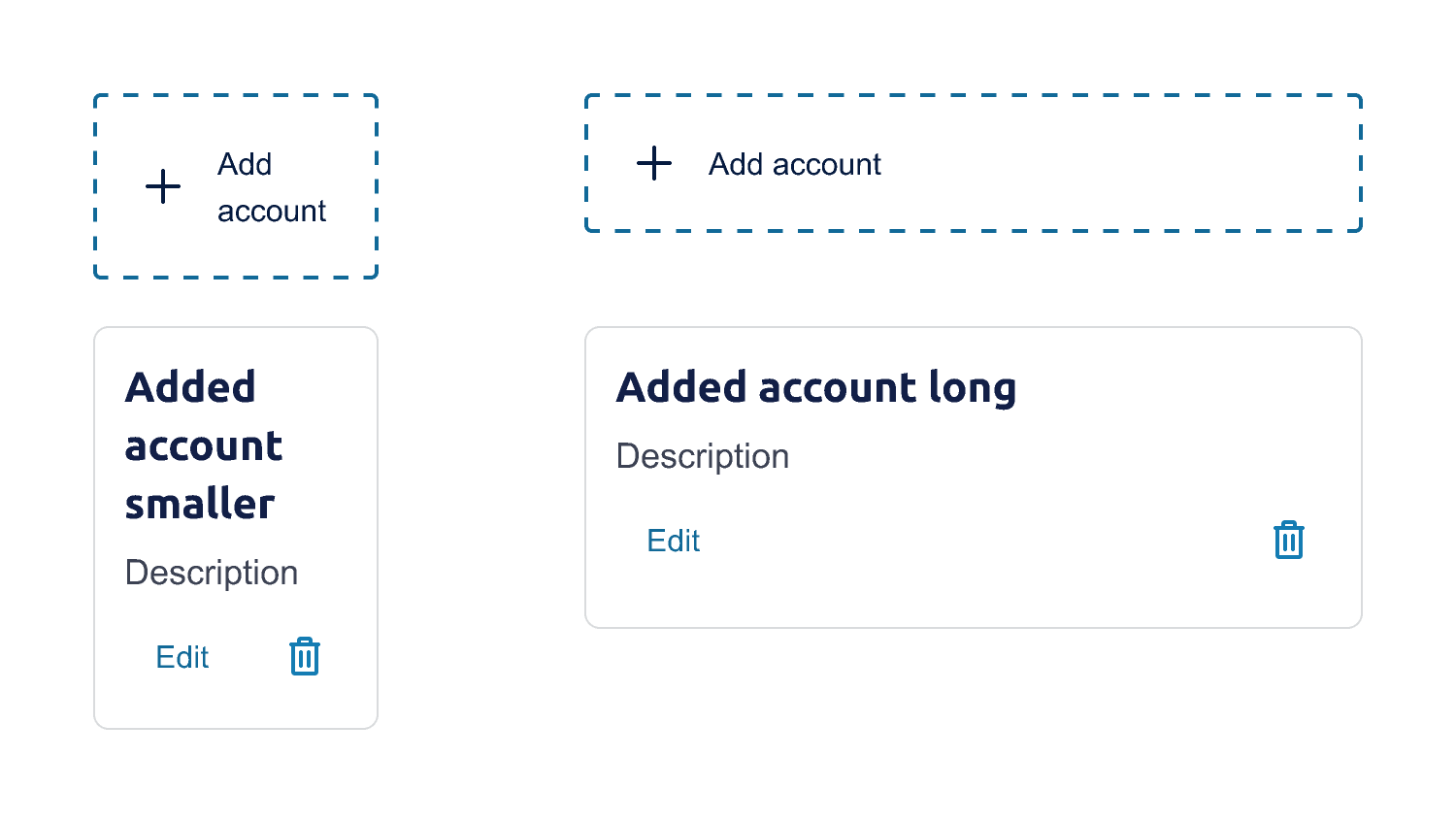Click Description text on the smaller account card
Screen dimensions: 1456x823
[x=211, y=573]
